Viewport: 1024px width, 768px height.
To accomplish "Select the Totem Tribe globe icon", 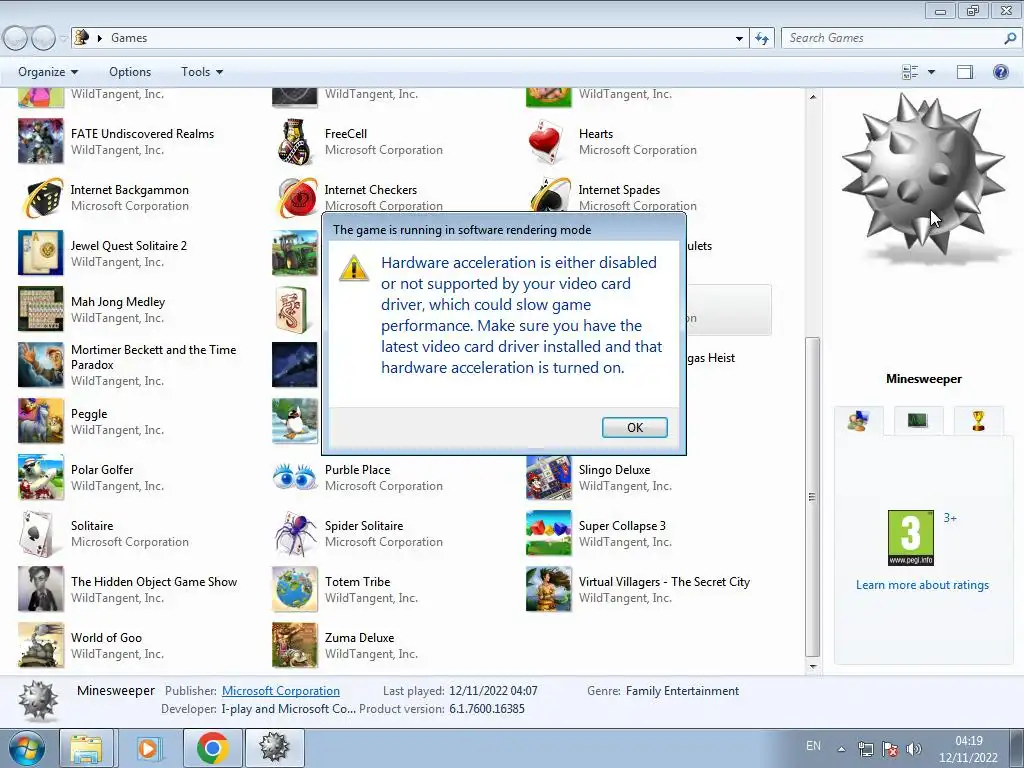I will click(x=295, y=589).
